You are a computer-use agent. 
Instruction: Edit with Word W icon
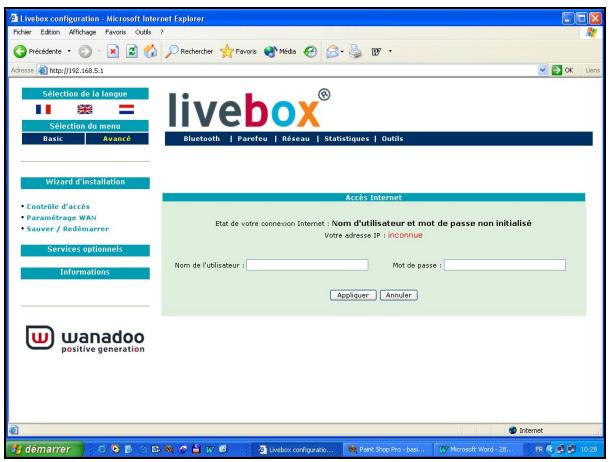[x=376, y=51]
